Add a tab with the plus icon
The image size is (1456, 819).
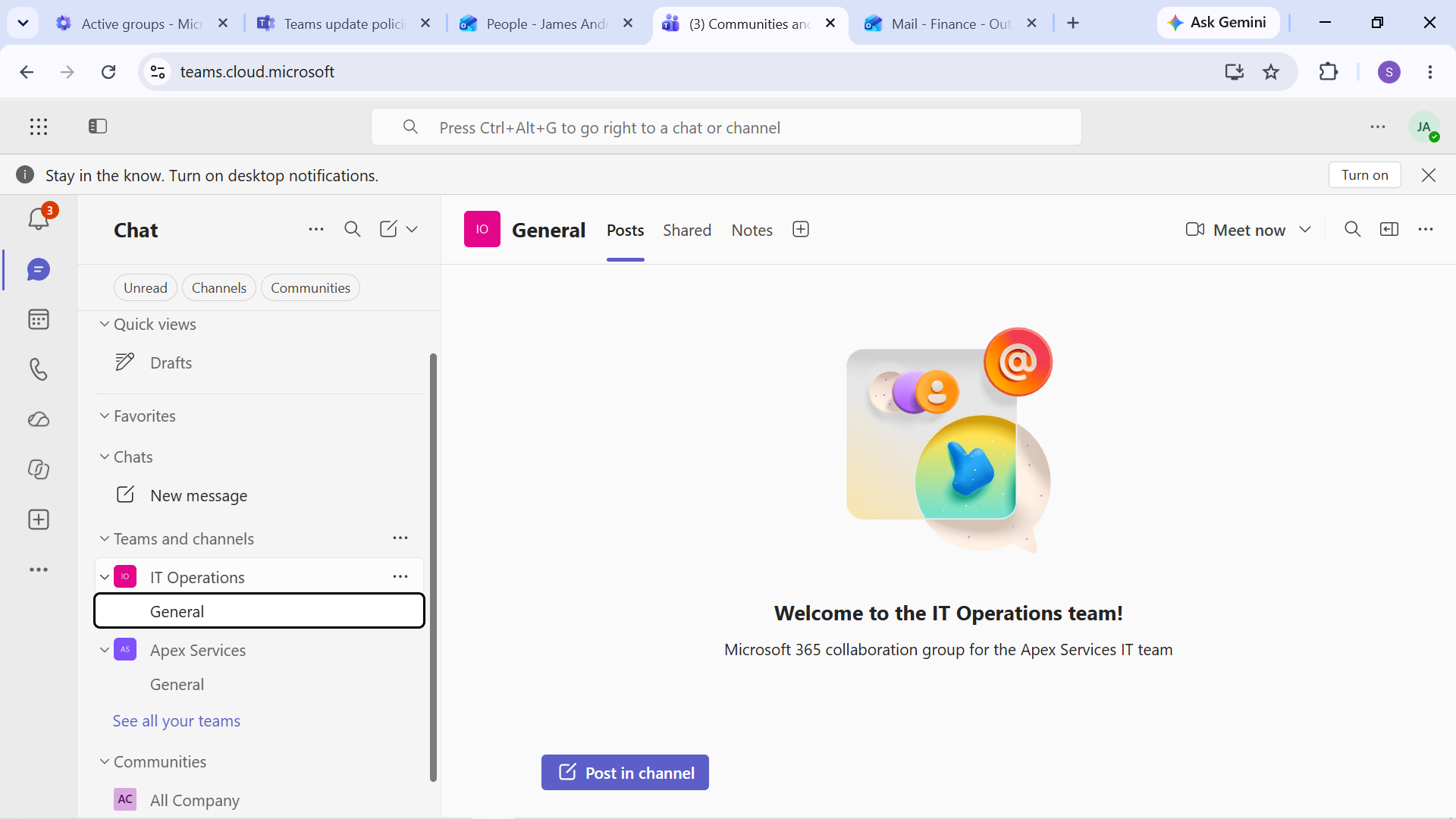[x=801, y=229]
